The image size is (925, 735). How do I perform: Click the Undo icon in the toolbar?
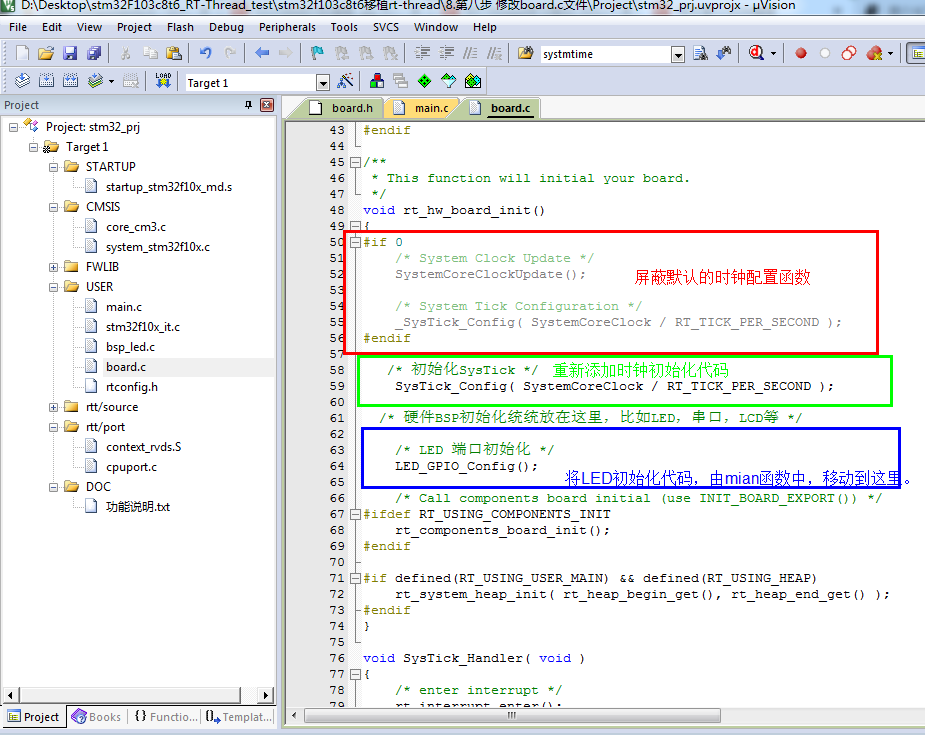tap(205, 53)
